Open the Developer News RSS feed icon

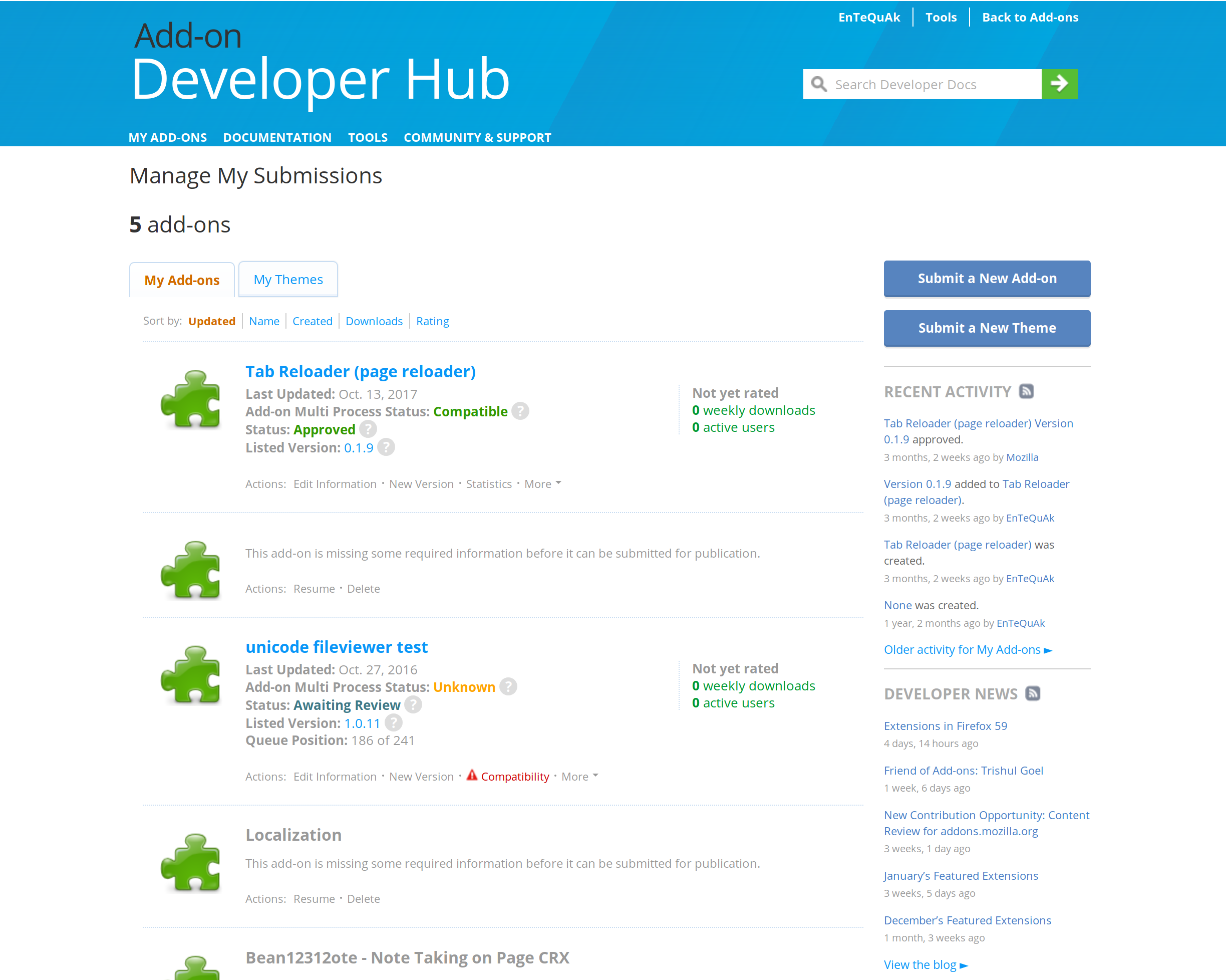(x=1033, y=693)
